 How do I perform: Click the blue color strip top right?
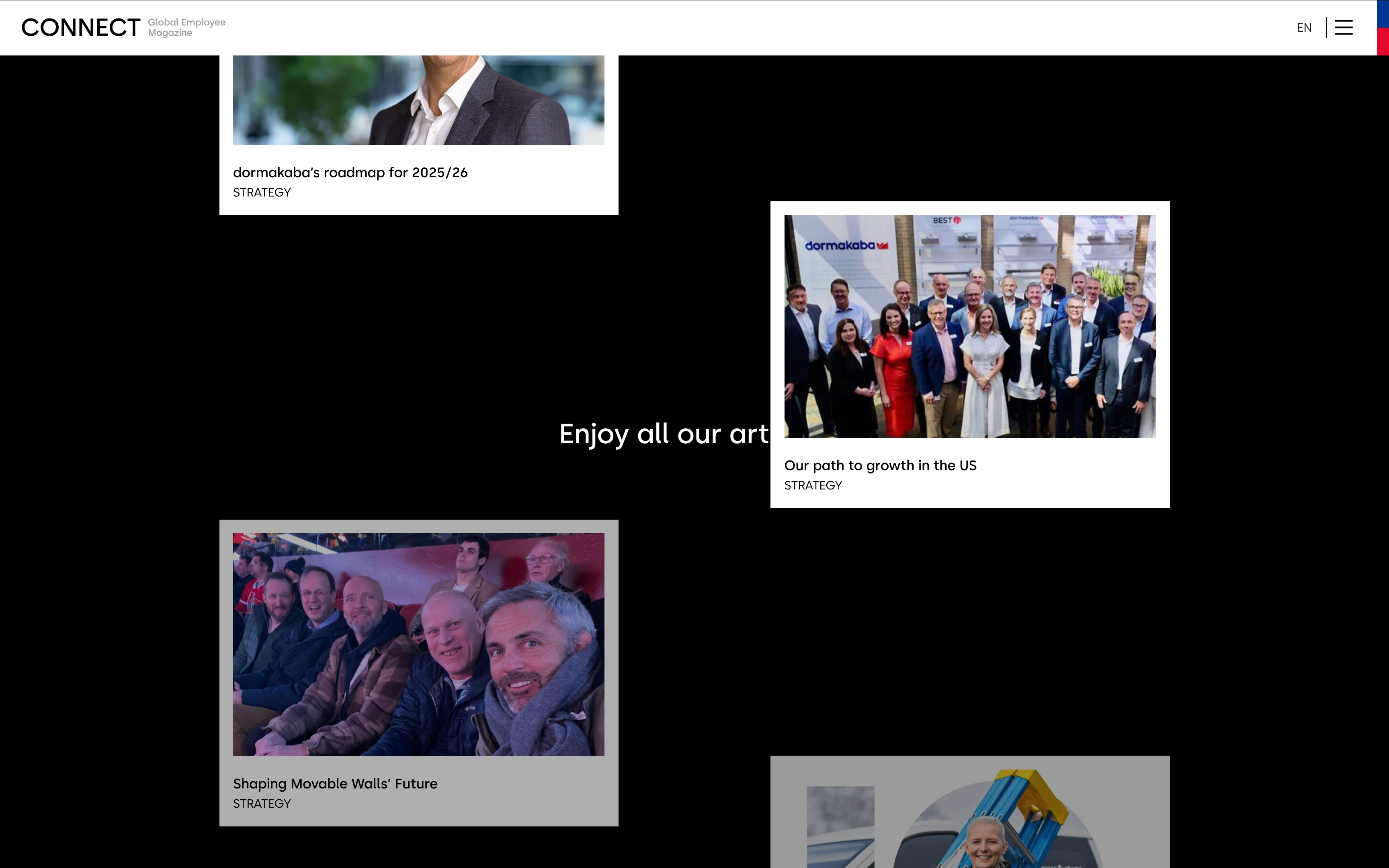(1383, 14)
